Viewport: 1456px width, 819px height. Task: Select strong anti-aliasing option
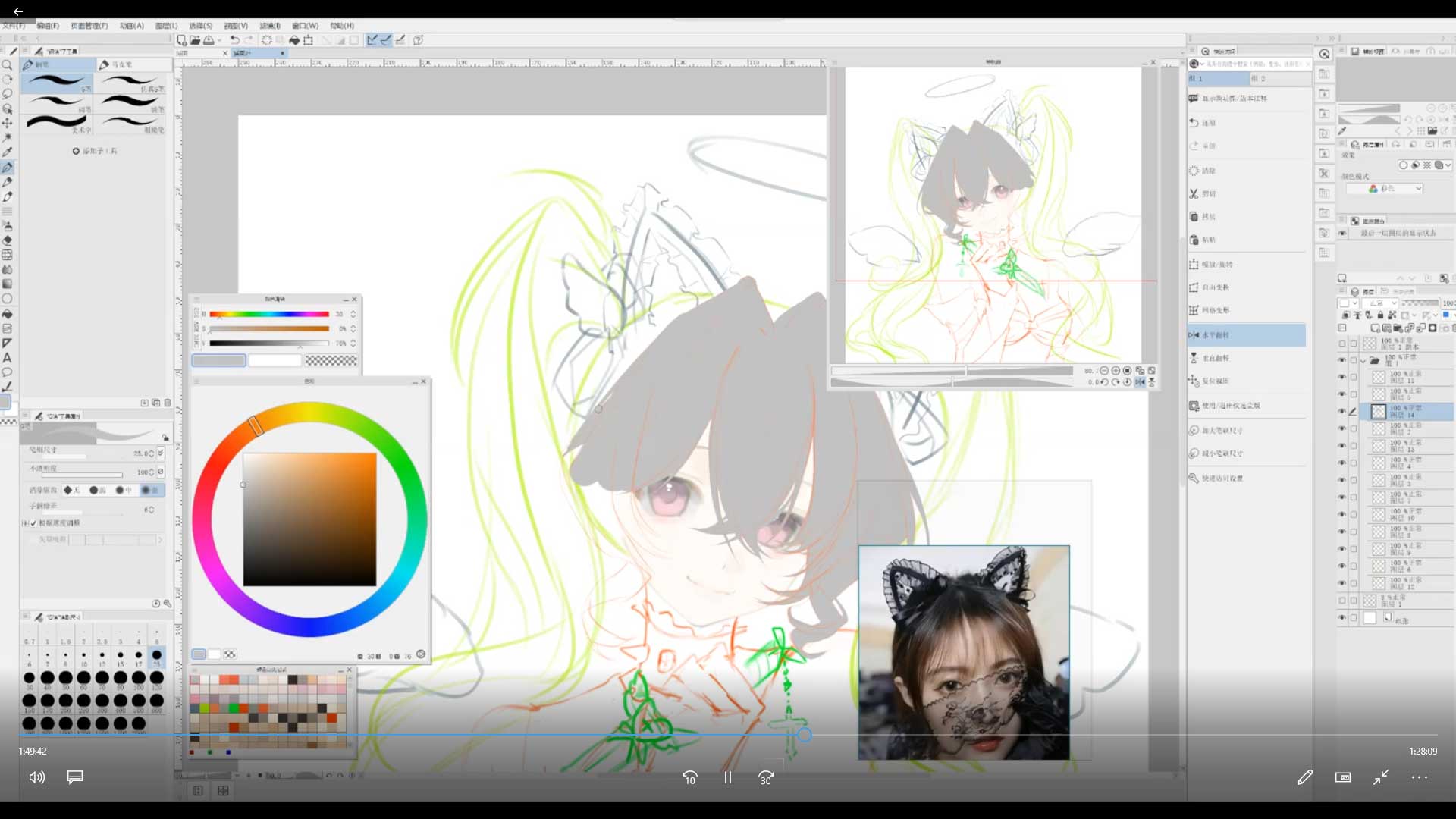[x=149, y=490]
